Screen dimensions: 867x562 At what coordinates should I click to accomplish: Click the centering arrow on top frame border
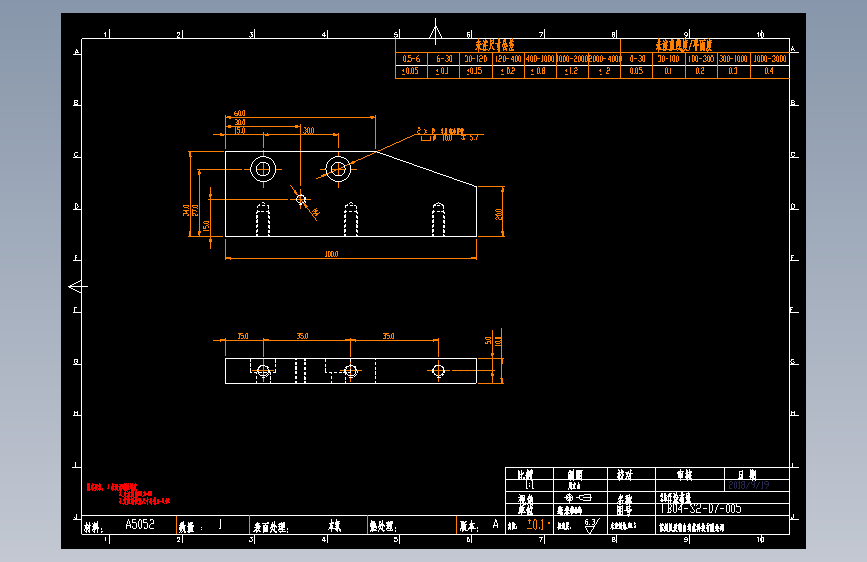[x=436, y=31]
